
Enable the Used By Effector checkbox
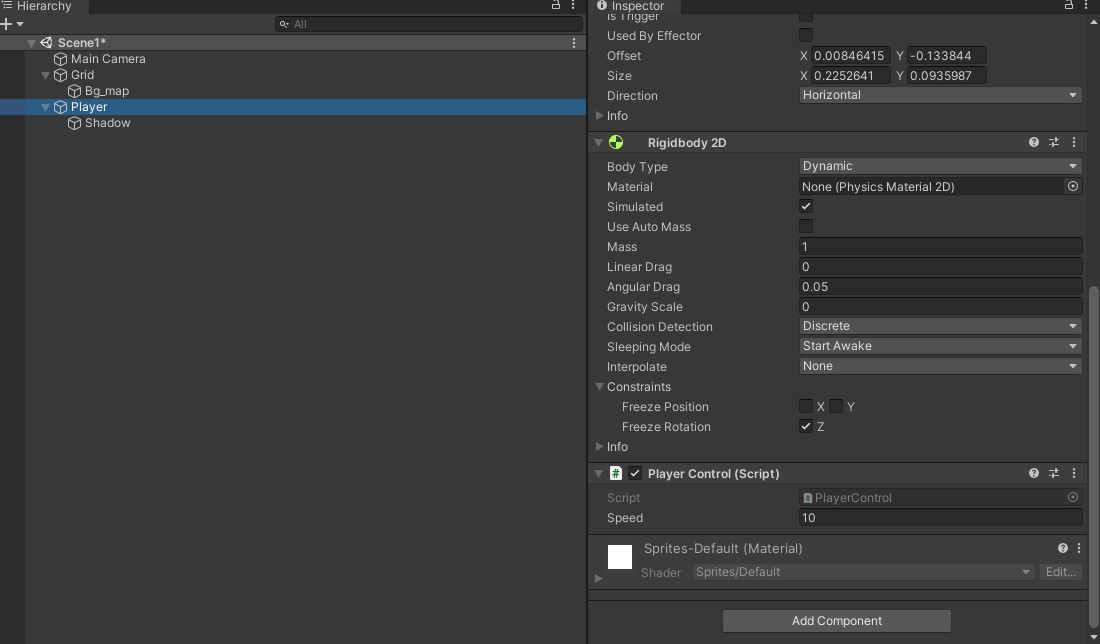click(x=805, y=35)
